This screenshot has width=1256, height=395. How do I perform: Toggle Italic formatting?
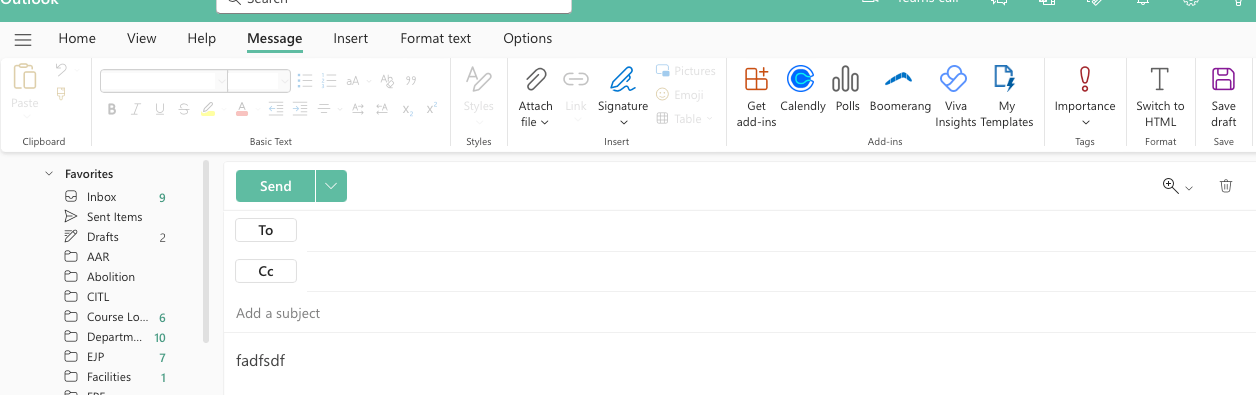[136, 109]
